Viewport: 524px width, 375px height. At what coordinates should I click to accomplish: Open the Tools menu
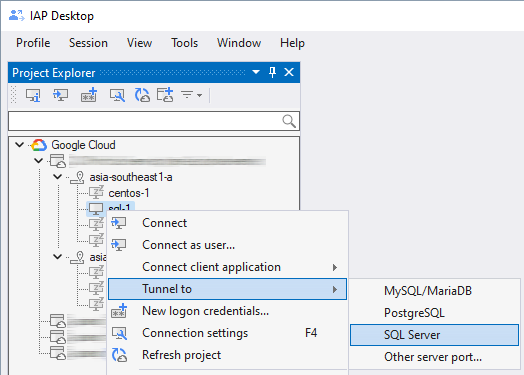(x=184, y=43)
